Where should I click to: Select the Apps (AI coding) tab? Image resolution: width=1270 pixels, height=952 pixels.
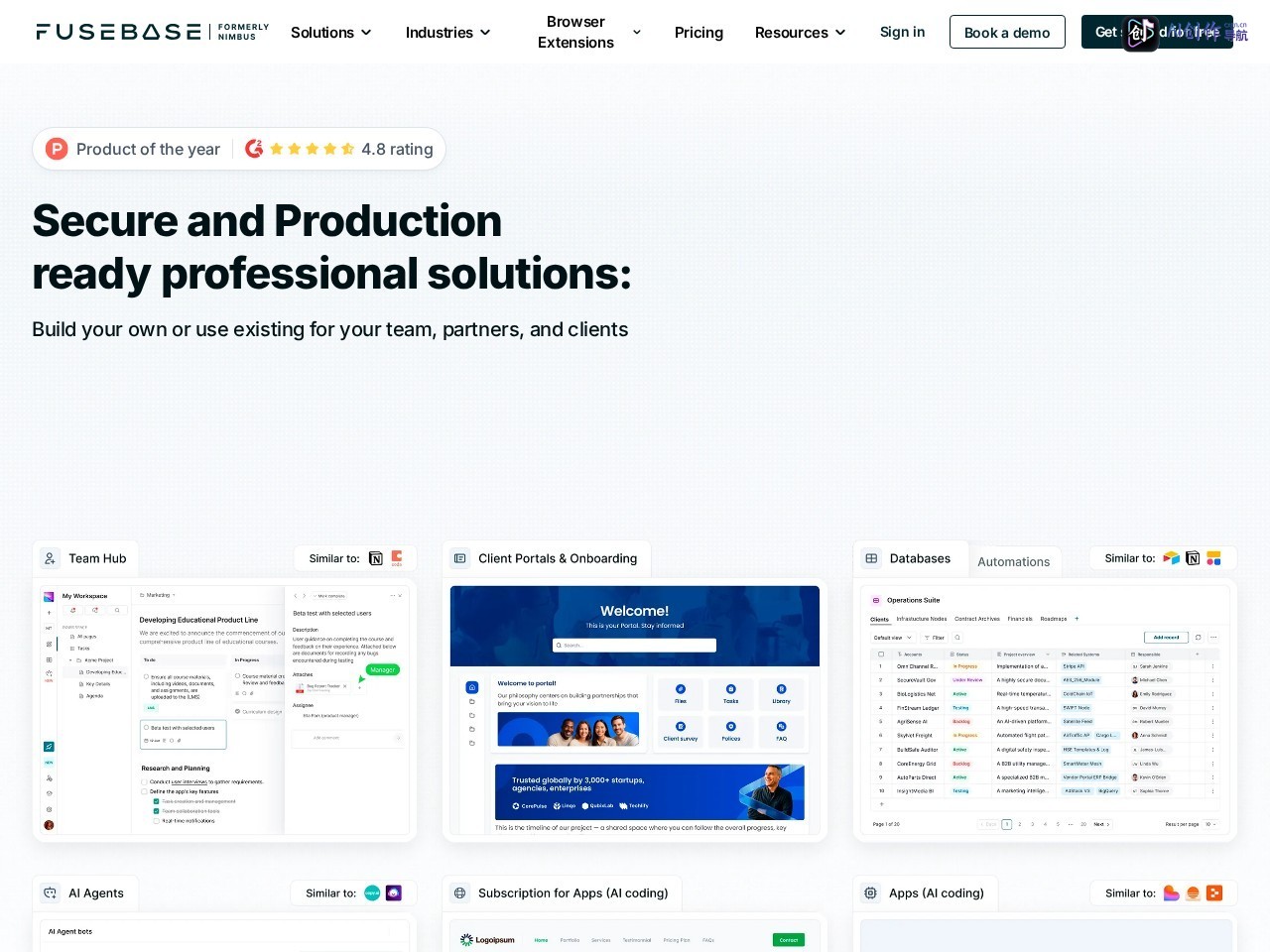925,892
